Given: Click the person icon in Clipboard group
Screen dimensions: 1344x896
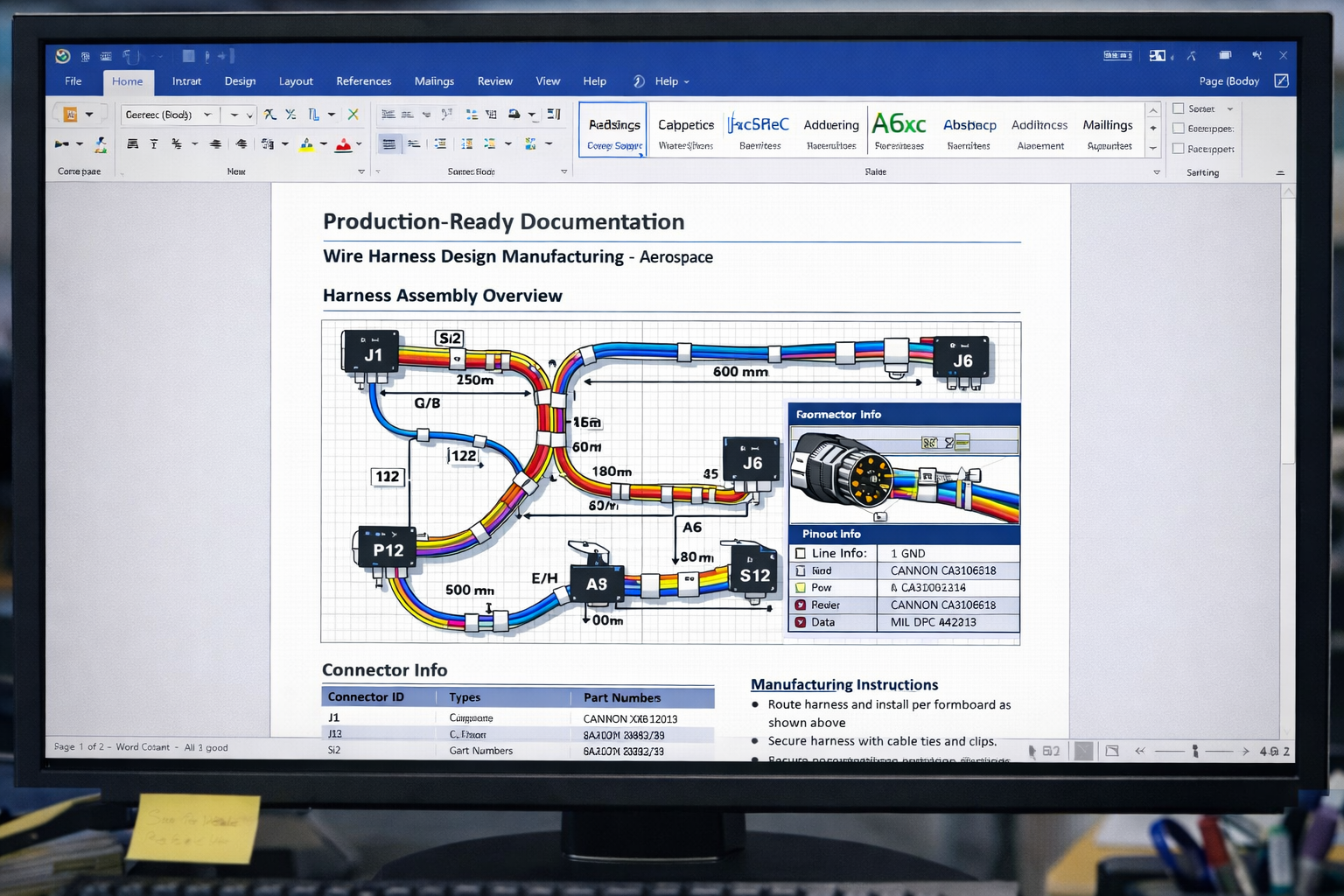Looking at the screenshot, I should (x=101, y=144).
